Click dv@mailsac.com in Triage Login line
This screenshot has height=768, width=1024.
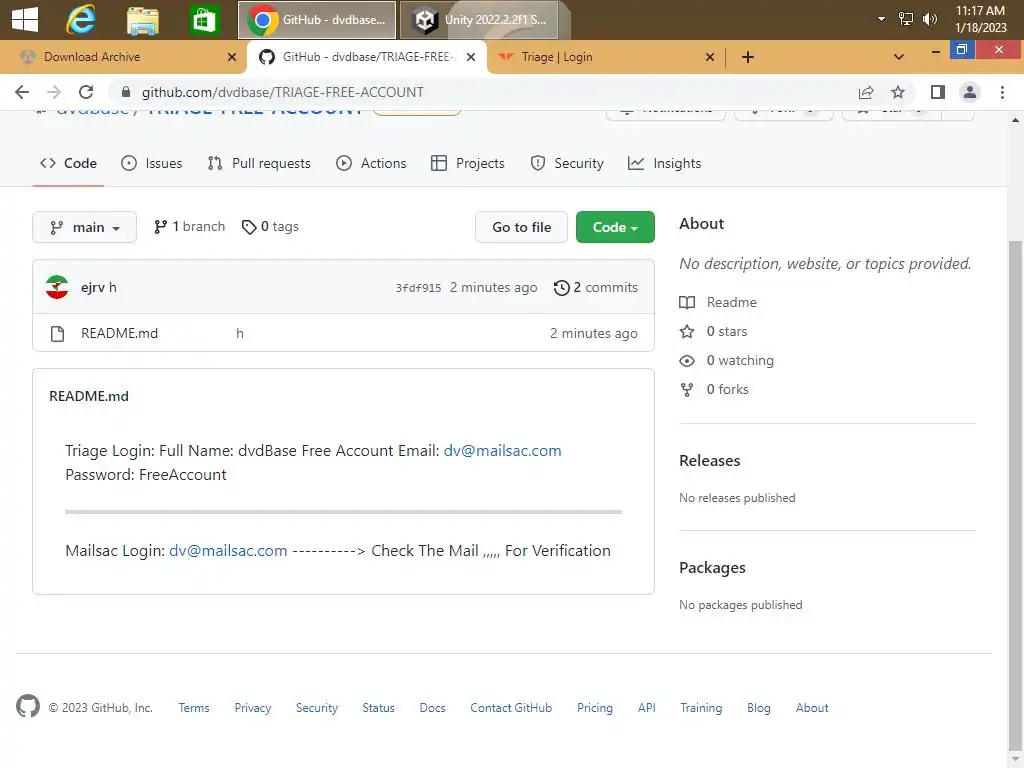[502, 451]
